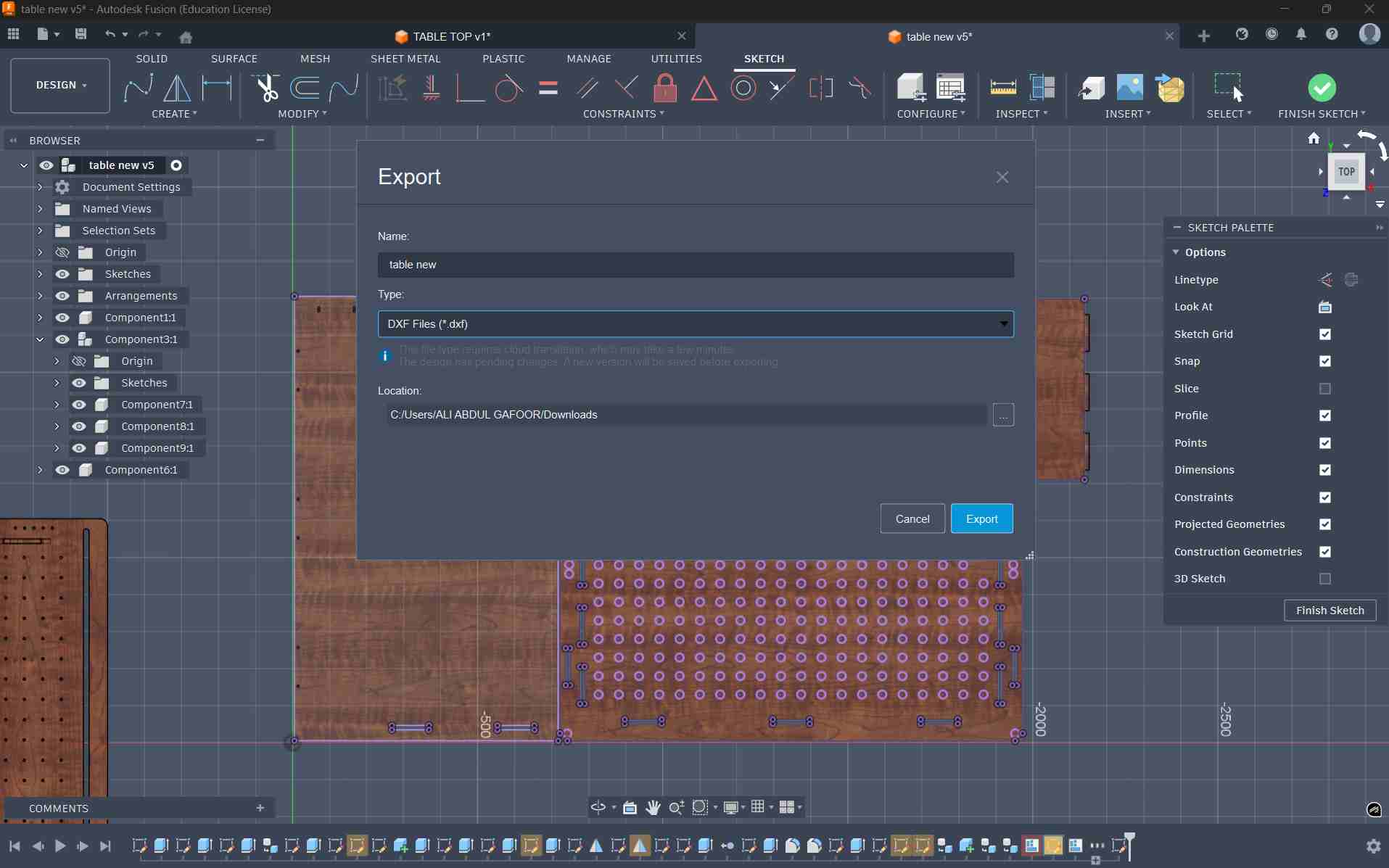Viewport: 1389px width, 868px height.
Task: Open the DESIGN workspace dropdown
Action: coord(61,86)
